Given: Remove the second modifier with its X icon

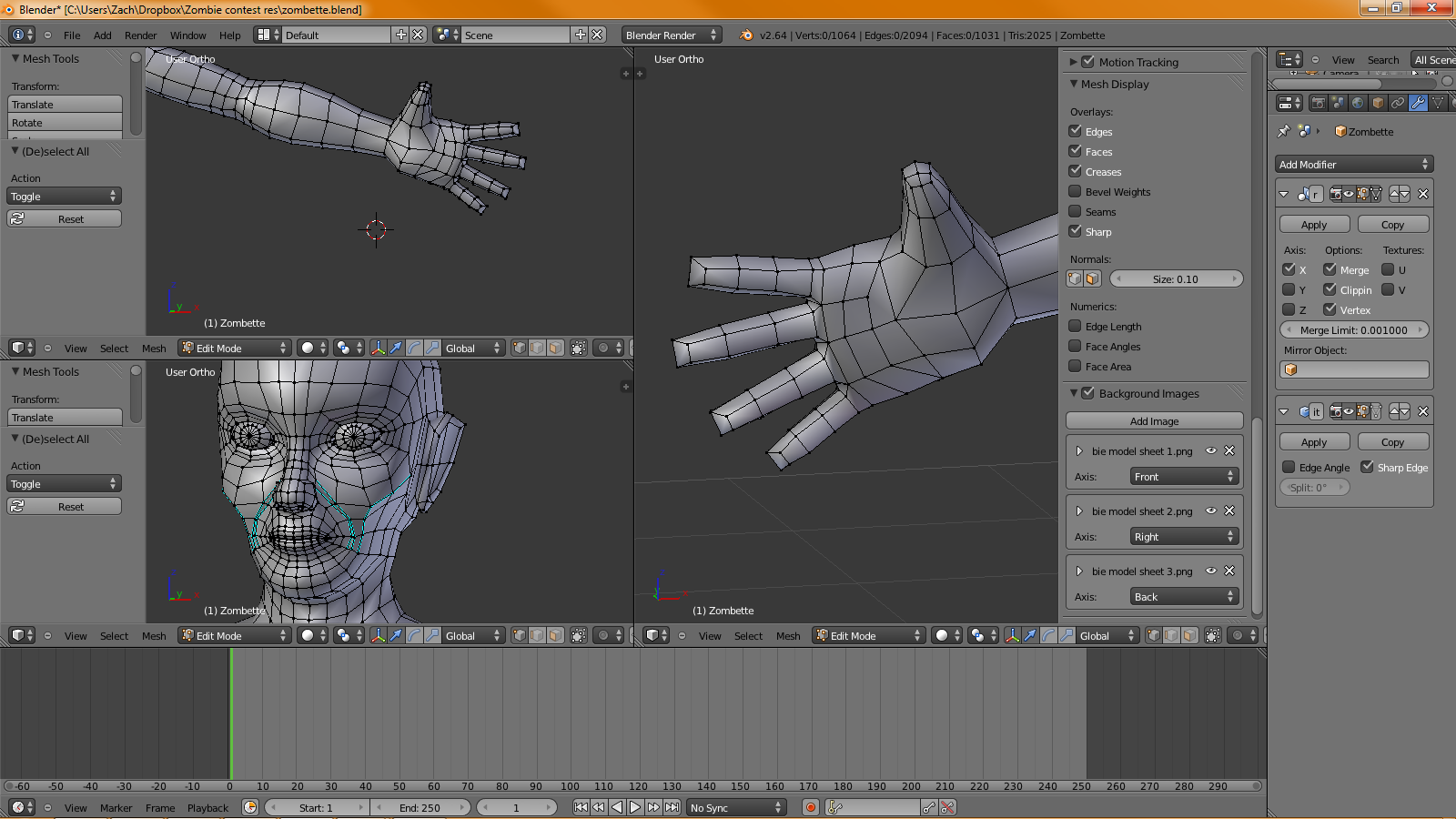Looking at the screenshot, I should click(1423, 411).
